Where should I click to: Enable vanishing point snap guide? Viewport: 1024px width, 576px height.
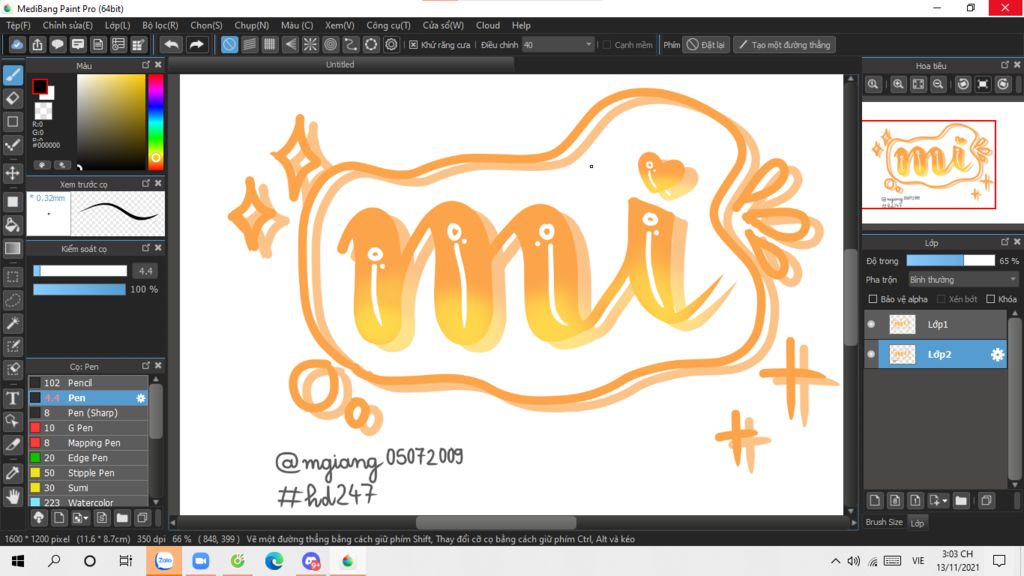(x=290, y=44)
